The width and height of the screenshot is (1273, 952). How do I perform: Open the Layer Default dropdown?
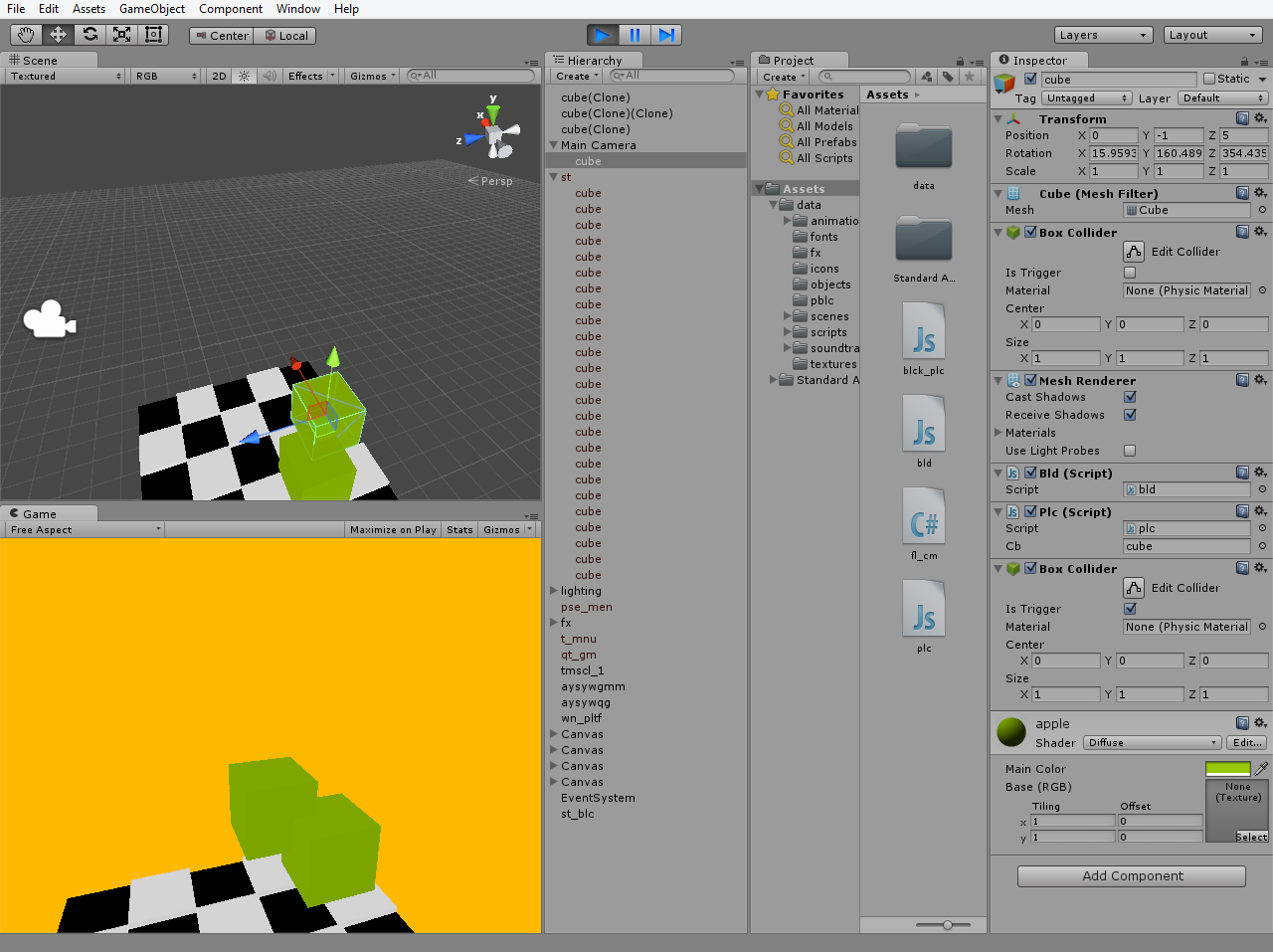(1222, 98)
